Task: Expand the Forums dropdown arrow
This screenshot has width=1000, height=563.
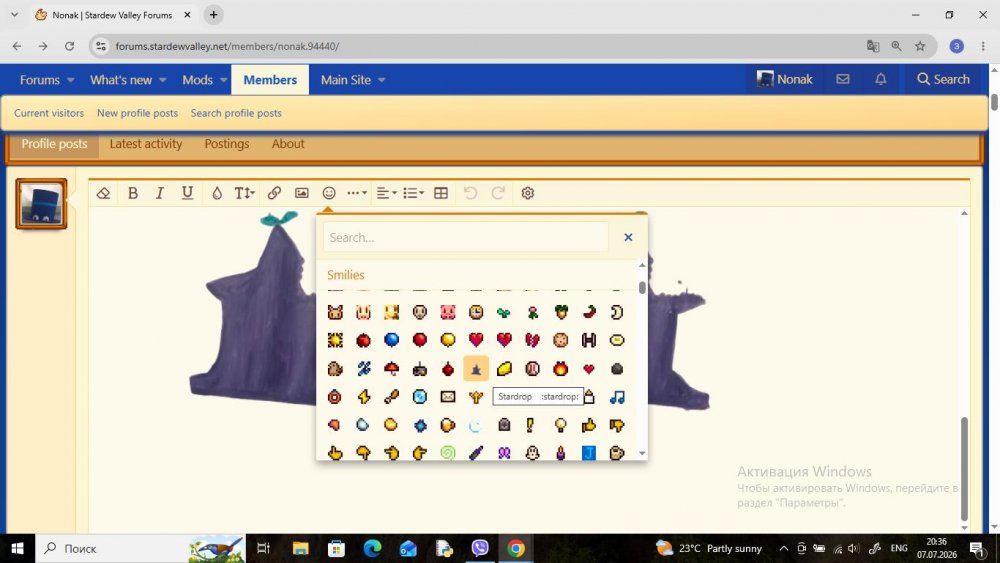Action: (71, 80)
